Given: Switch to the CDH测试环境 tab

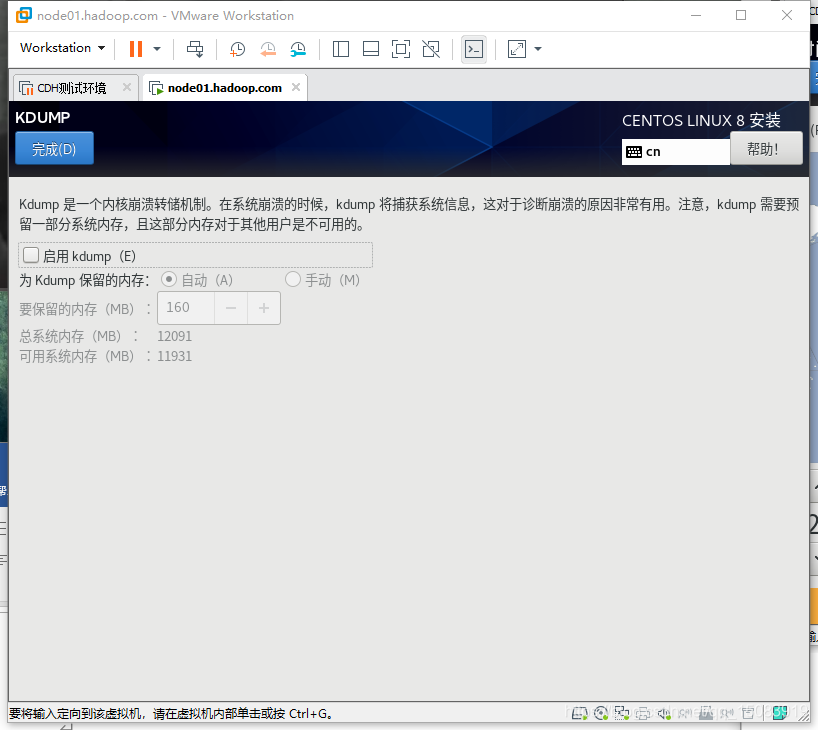Looking at the screenshot, I should (x=71, y=88).
